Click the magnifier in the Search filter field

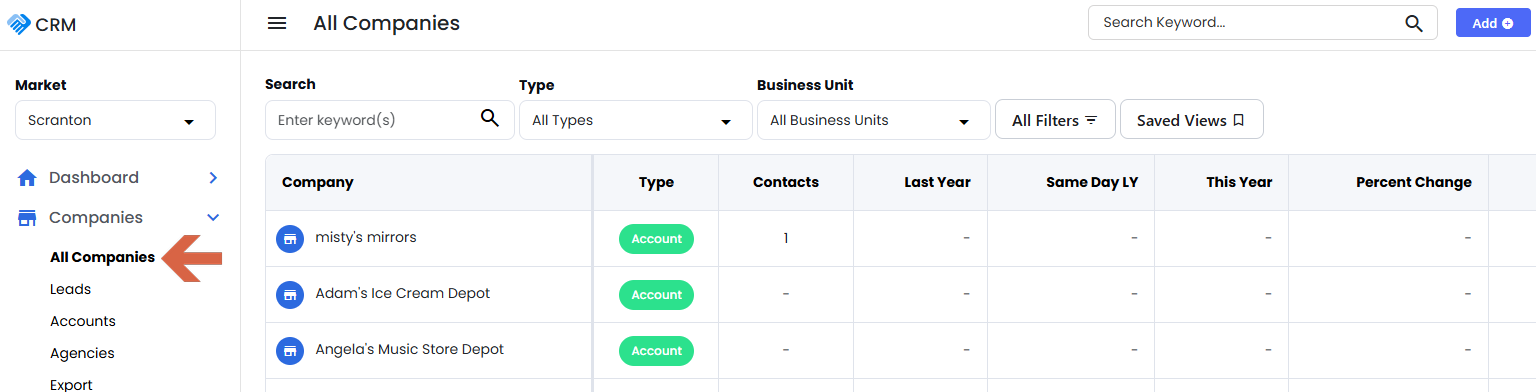coord(489,119)
